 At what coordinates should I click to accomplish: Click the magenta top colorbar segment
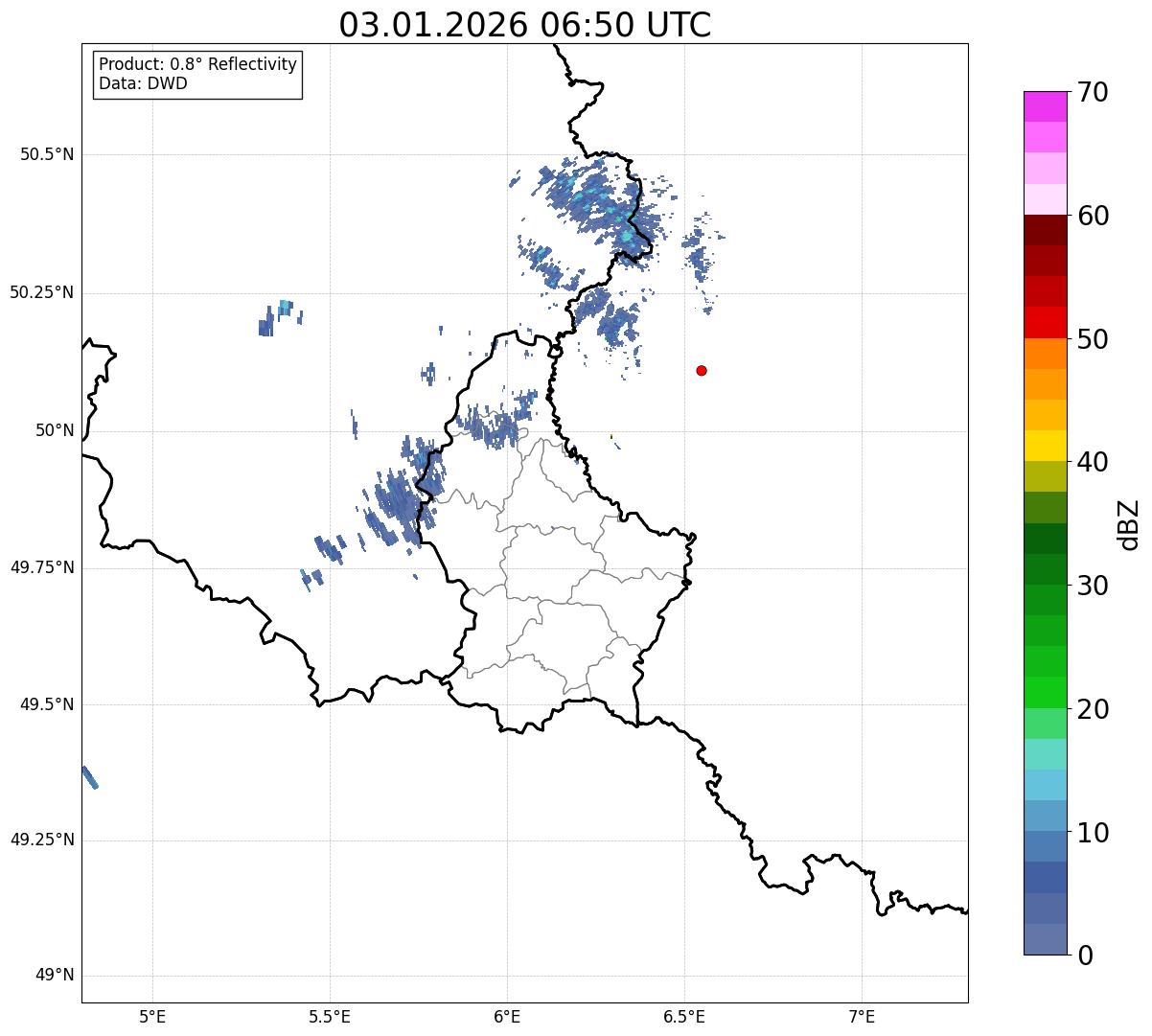[x=1045, y=106]
